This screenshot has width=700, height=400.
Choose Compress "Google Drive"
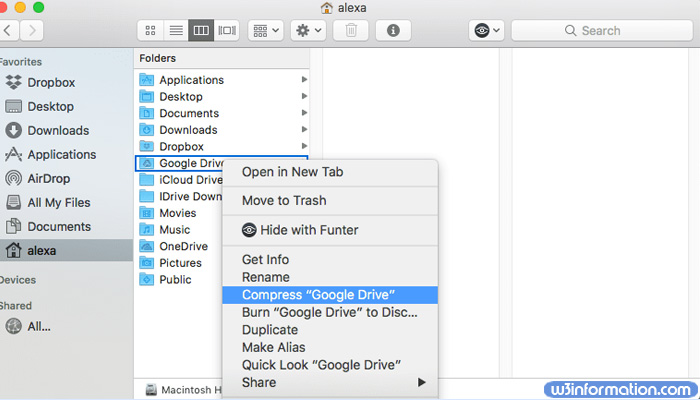tap(330, 295)
